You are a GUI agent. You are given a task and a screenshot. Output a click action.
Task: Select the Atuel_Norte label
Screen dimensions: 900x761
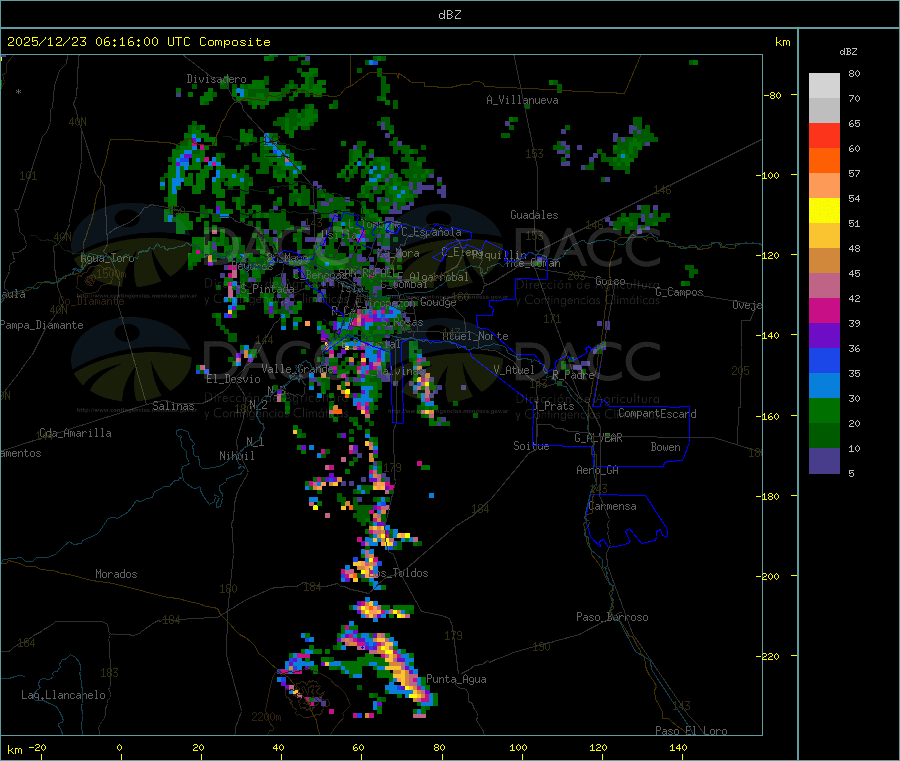point(475,336)
